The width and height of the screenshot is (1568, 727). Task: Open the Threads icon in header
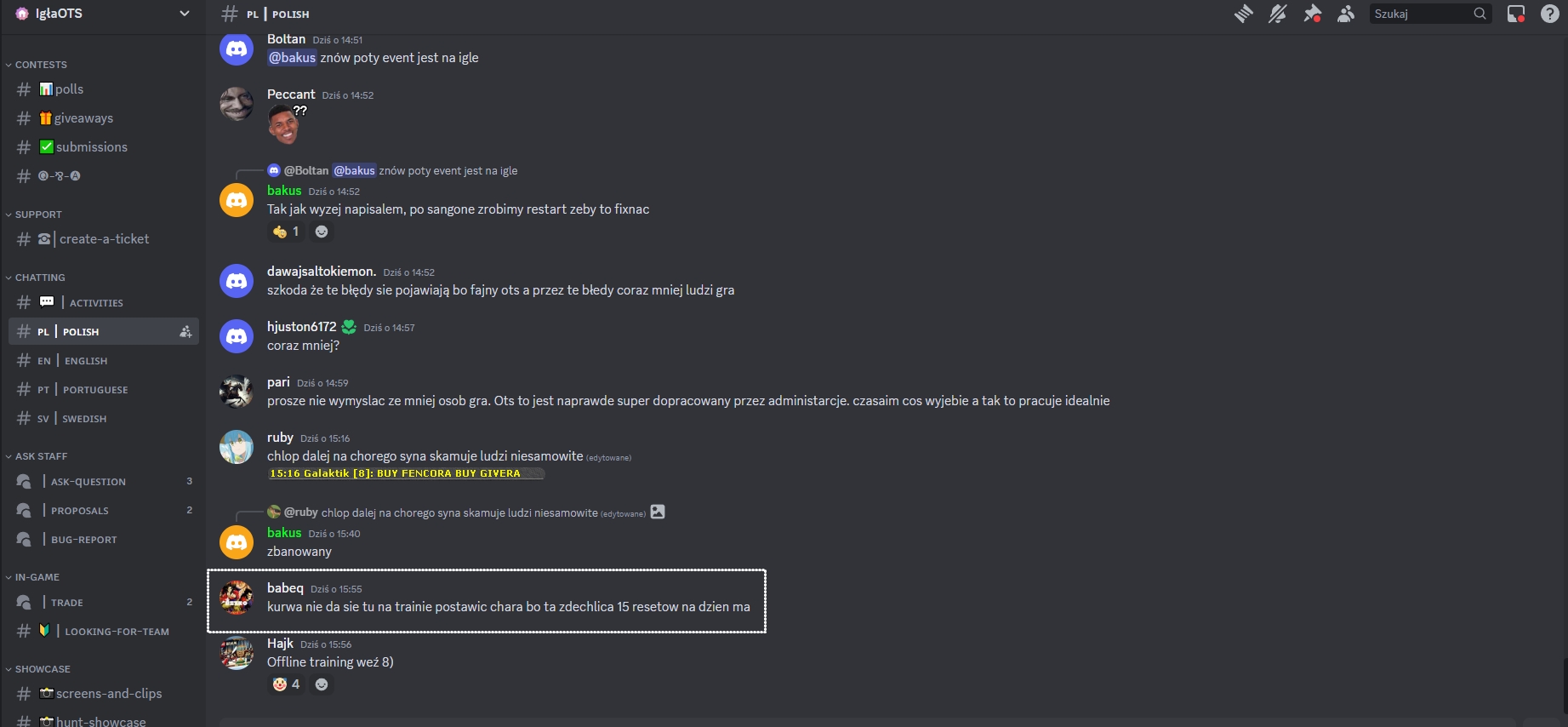[1244, 14]
